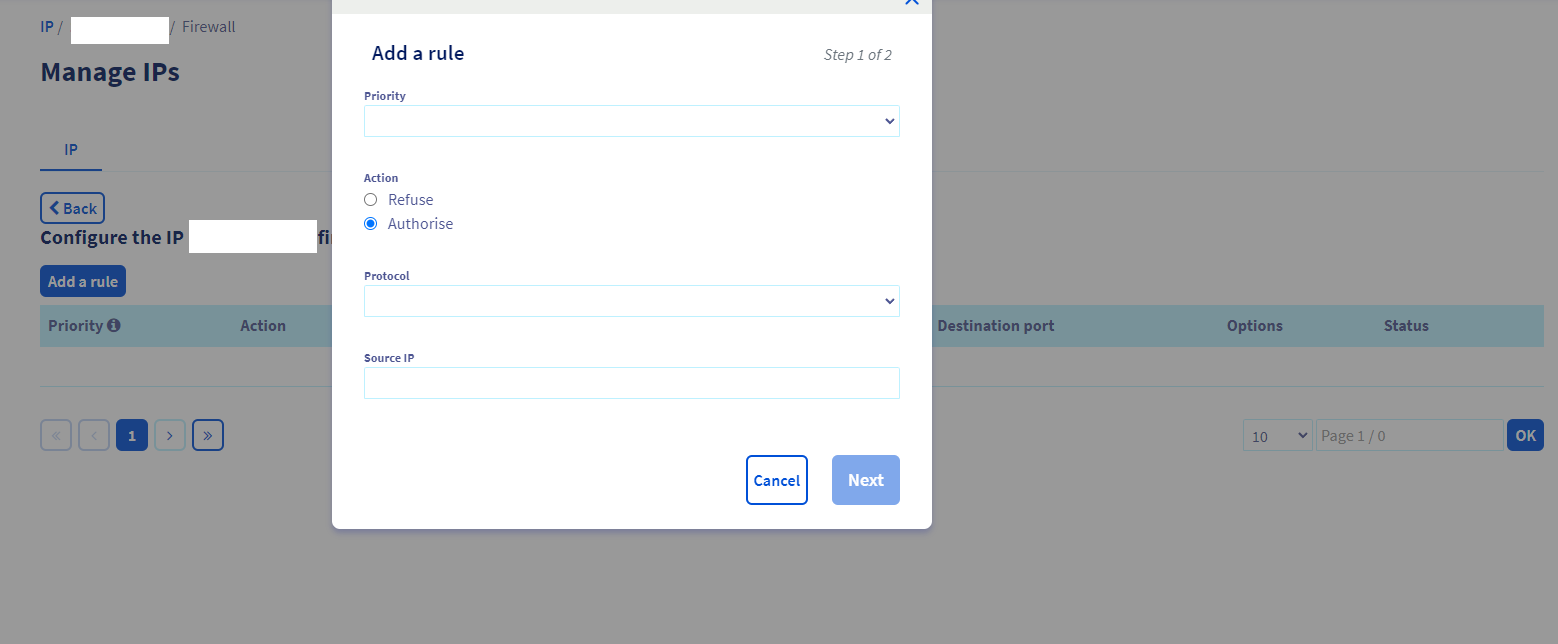The image size is (1558, 644).
Task: Open the Protocol dropdown
Action: (x=632, y=301)
